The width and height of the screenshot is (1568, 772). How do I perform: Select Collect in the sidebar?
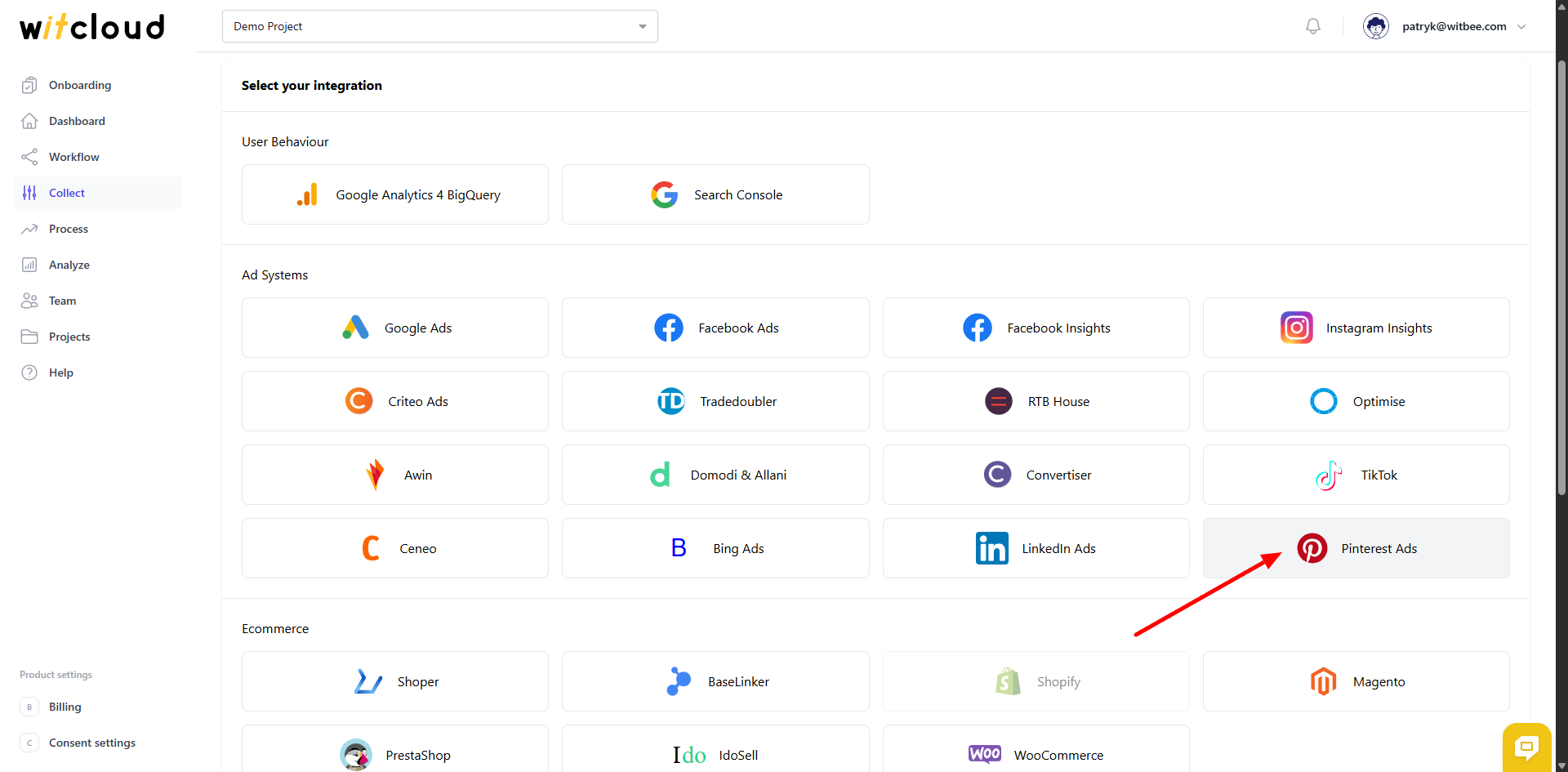[98, 193]
